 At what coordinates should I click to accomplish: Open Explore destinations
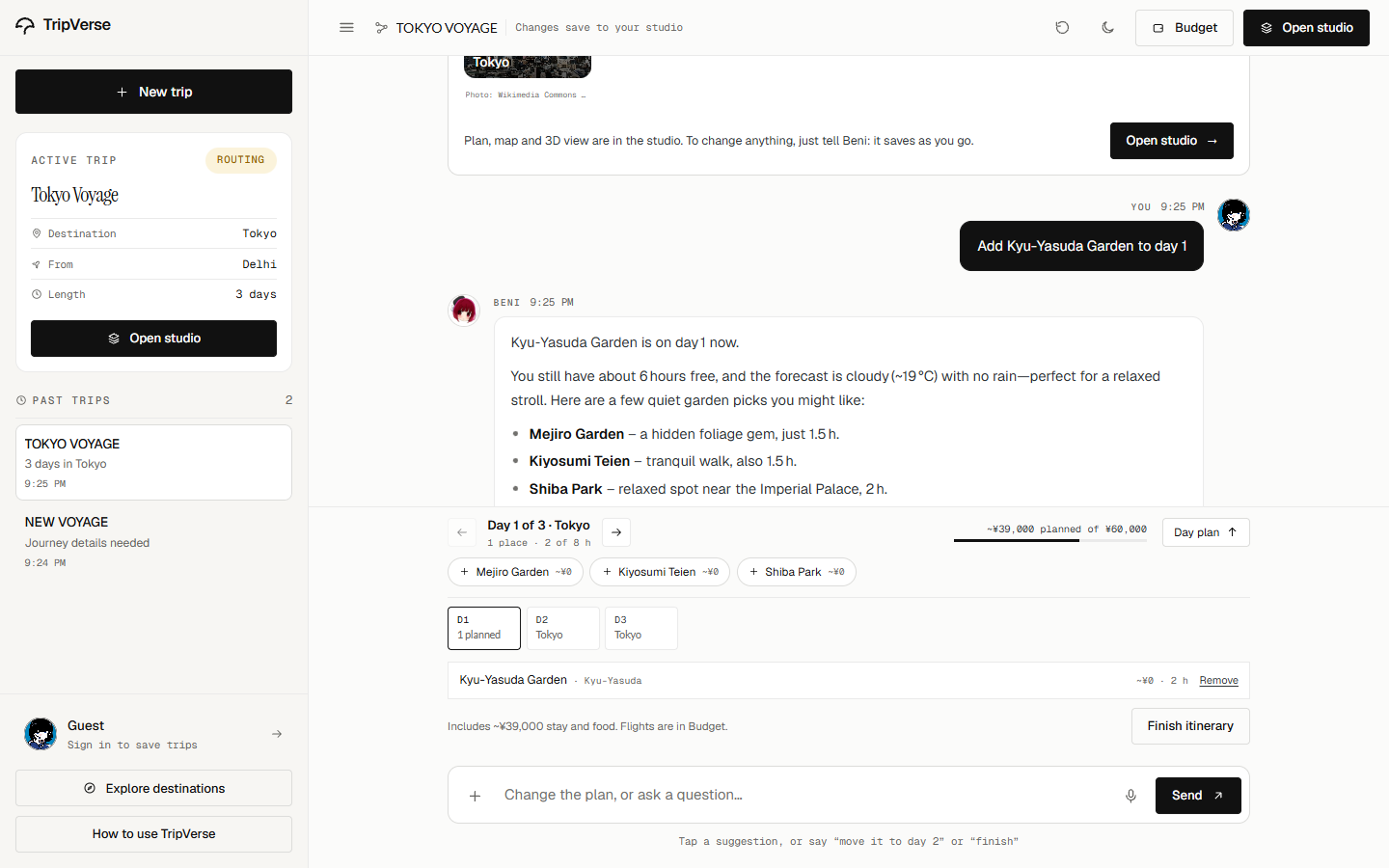pyautogui.click(x=153, y=788)
